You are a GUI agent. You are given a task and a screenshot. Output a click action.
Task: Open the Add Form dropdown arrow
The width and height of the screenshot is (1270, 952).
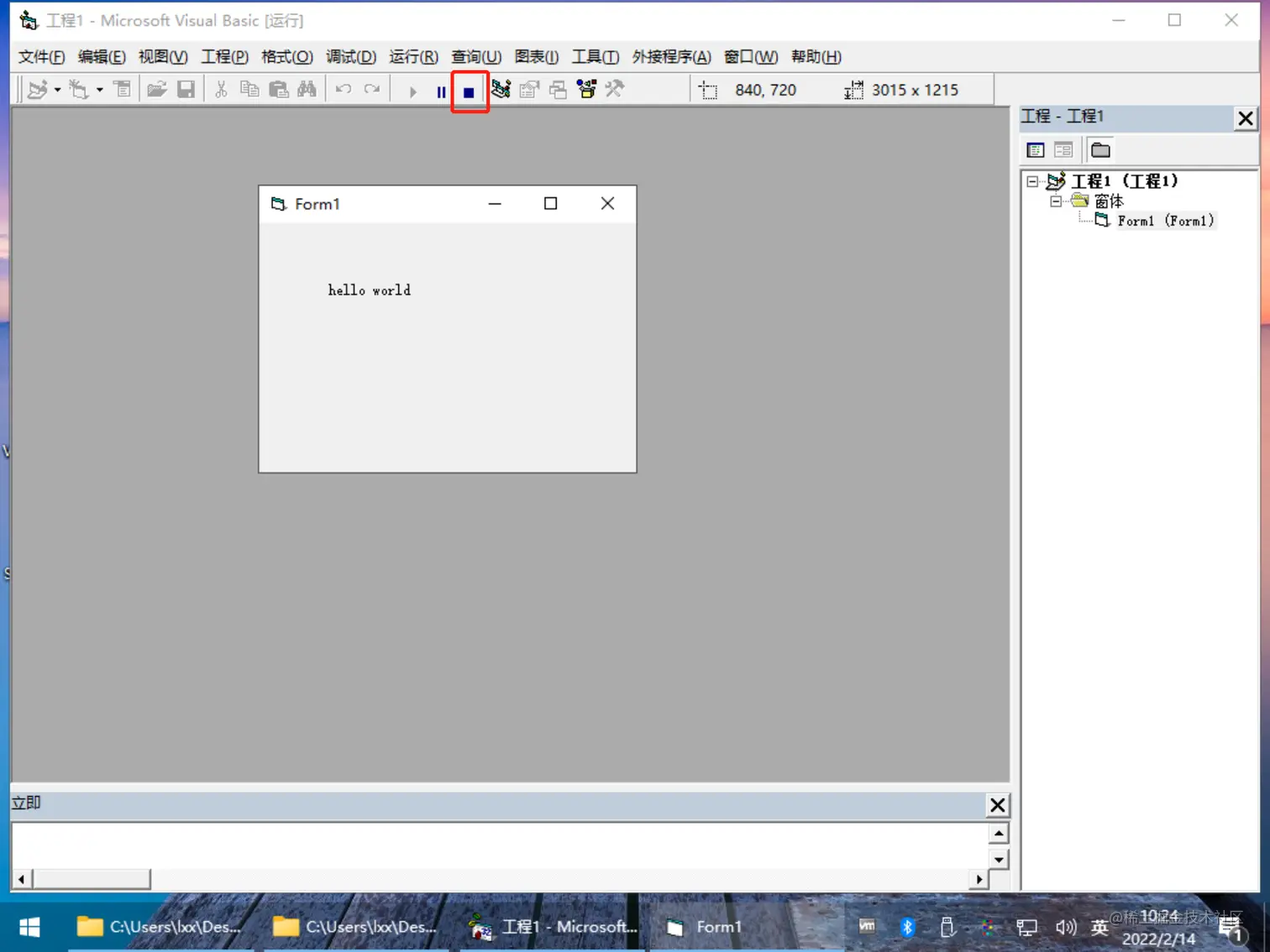pos(99,90)
